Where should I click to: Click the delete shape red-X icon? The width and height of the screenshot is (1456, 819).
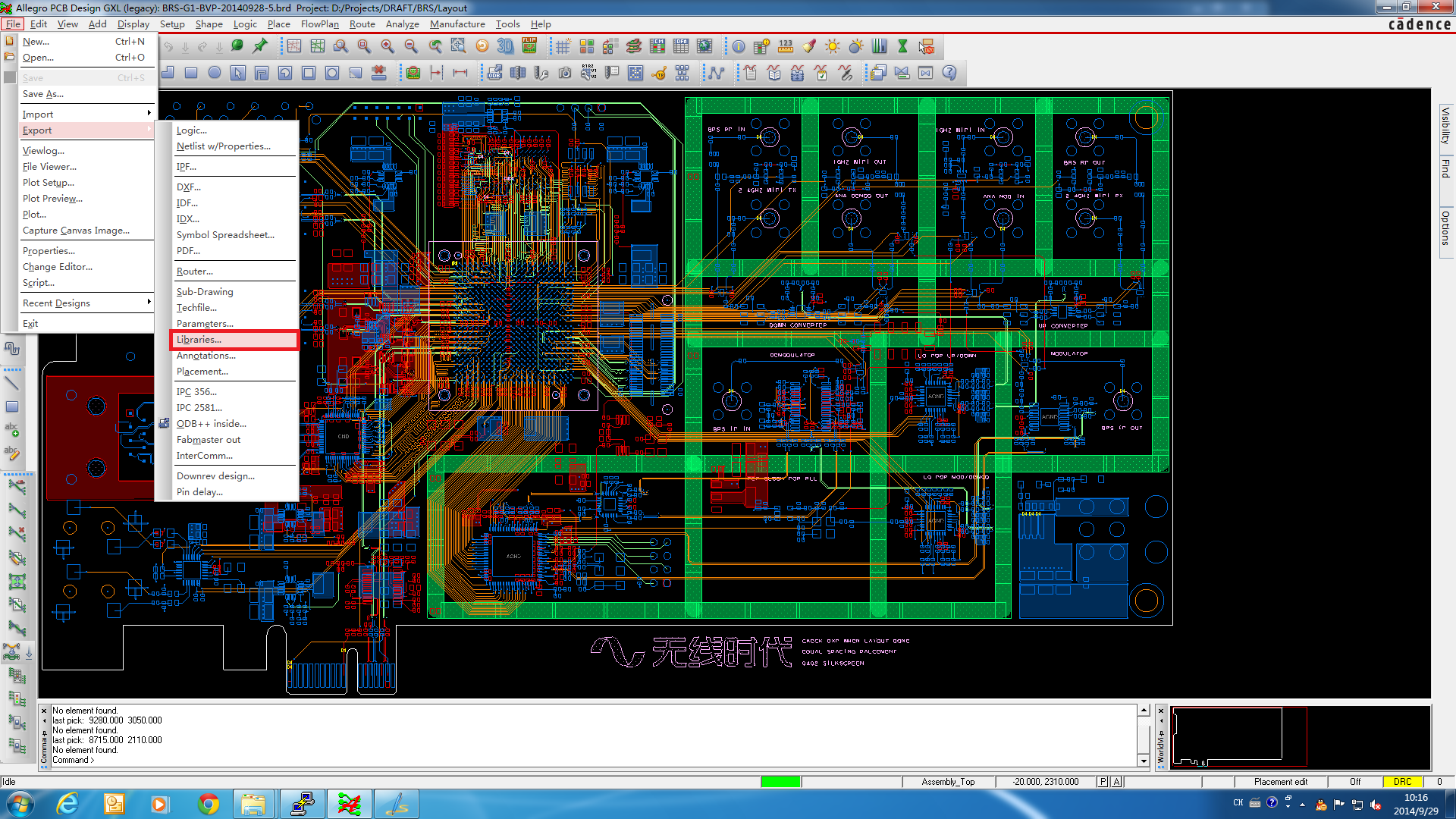(x=379, y=73)
